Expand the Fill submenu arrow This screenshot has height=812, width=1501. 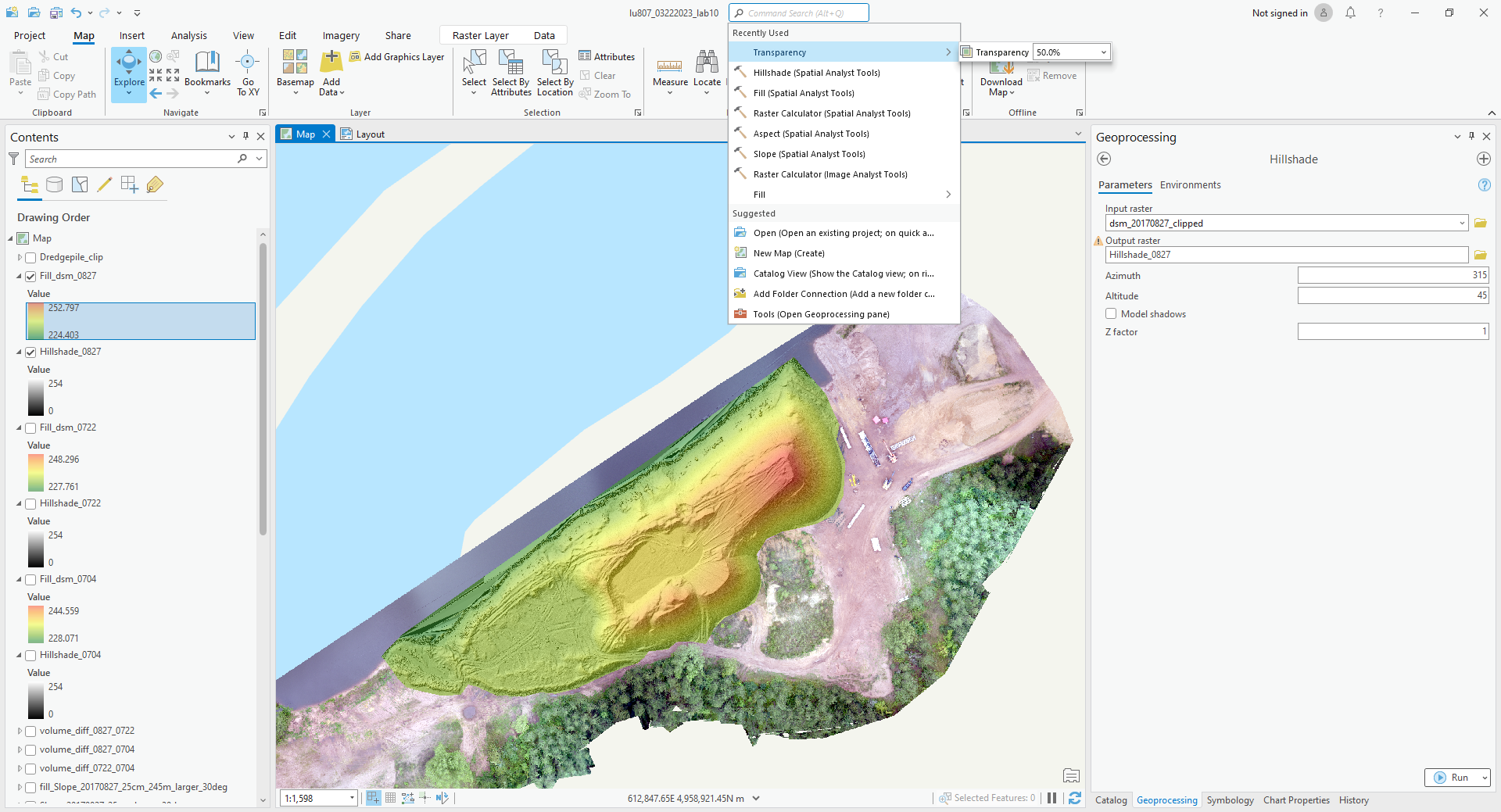click(948, 195)
